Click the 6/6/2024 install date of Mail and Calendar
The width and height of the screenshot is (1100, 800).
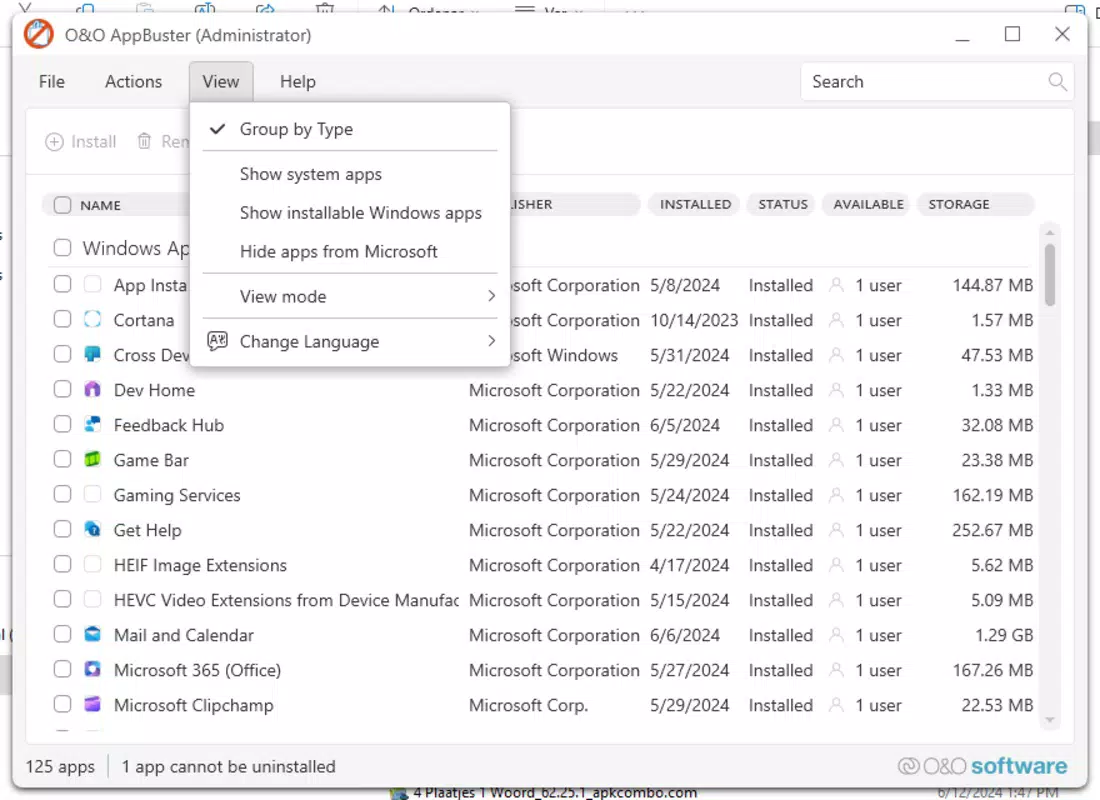(x=685, y=635)
